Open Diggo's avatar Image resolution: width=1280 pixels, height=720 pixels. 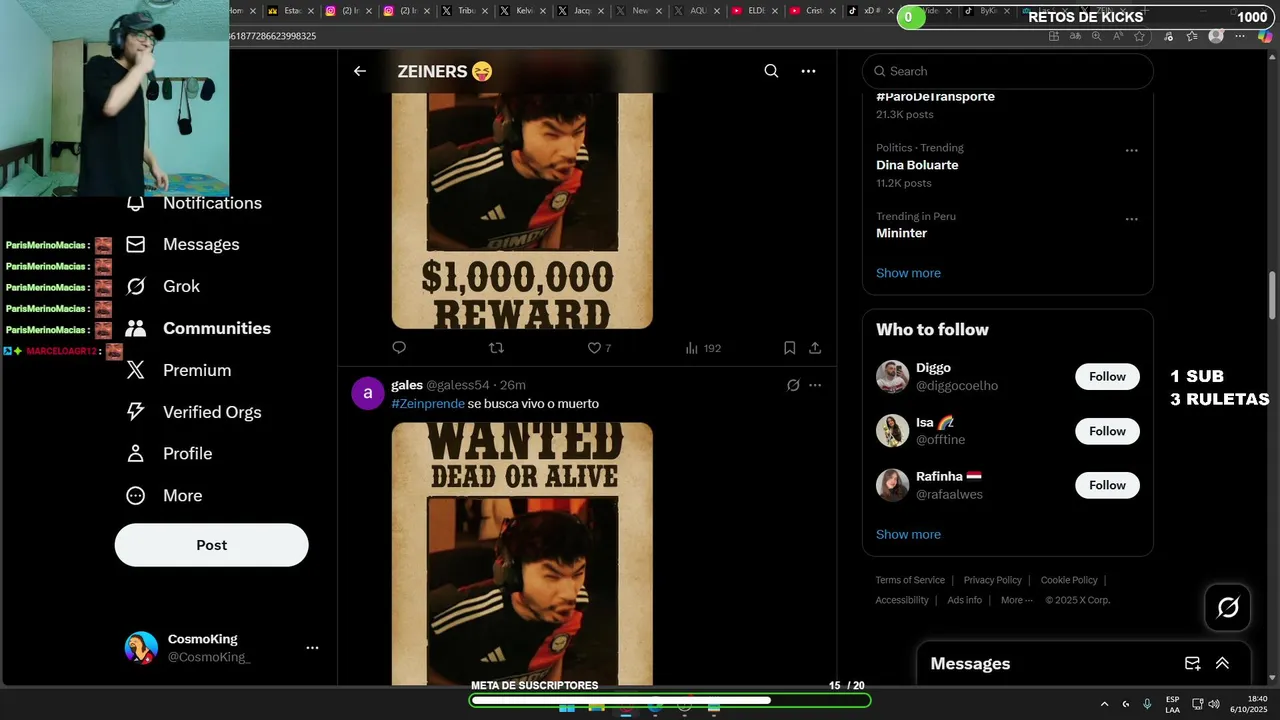[892, 377]
